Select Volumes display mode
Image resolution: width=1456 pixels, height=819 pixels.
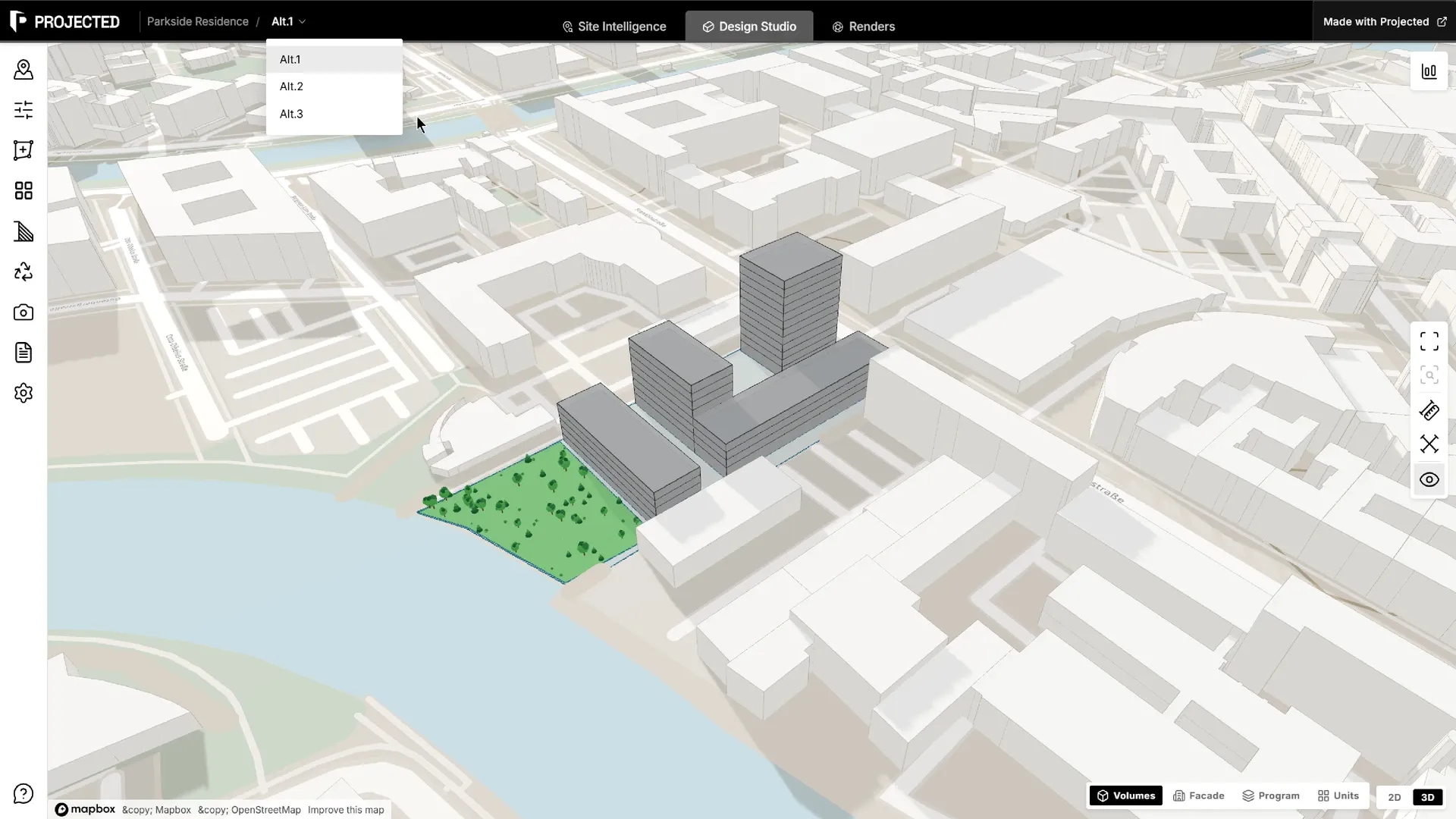click(1126, 795)
